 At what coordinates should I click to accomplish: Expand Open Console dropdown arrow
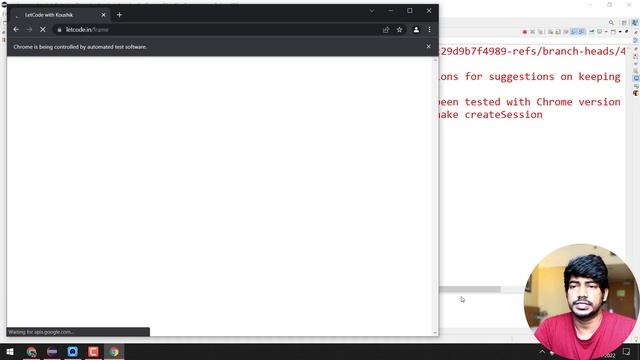620,31
